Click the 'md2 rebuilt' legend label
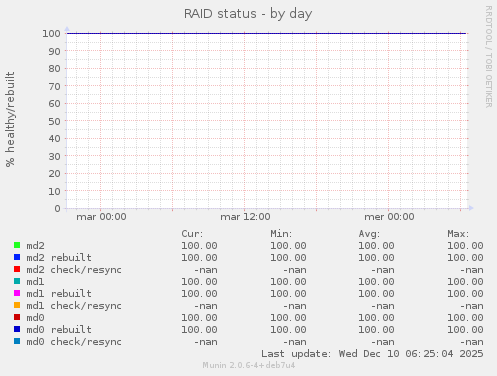 [59, 258]
